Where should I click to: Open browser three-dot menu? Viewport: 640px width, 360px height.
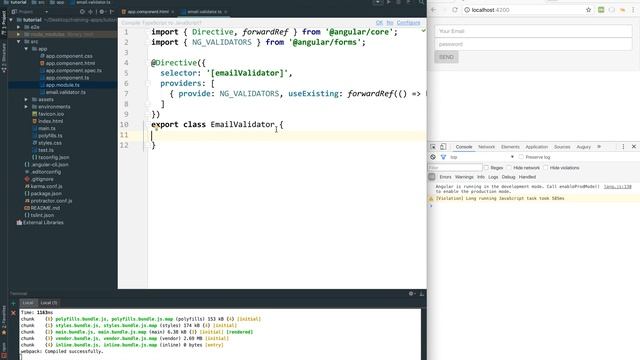click(633, 10)
